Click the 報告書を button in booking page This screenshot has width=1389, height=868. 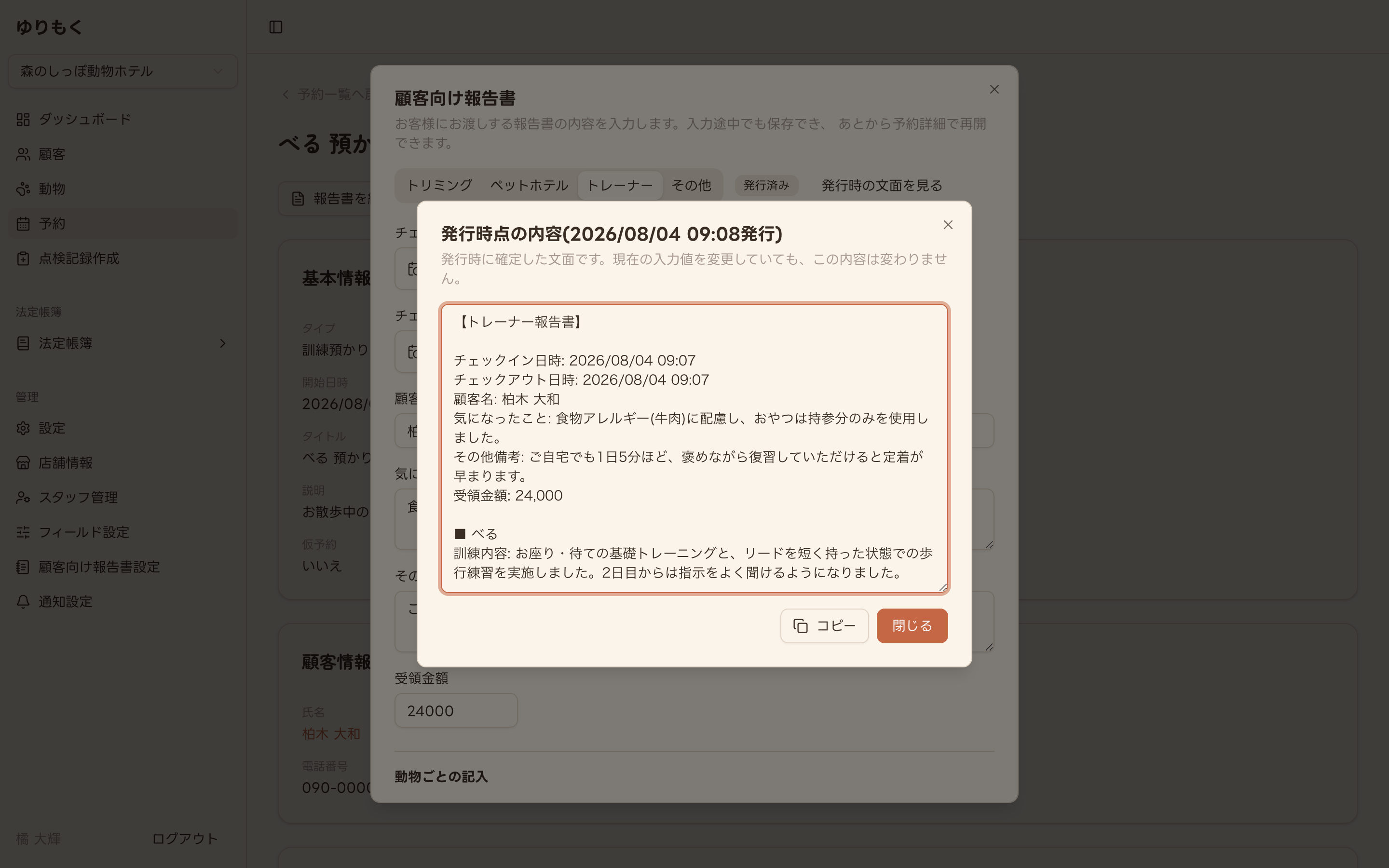click(x=325, y=199)
